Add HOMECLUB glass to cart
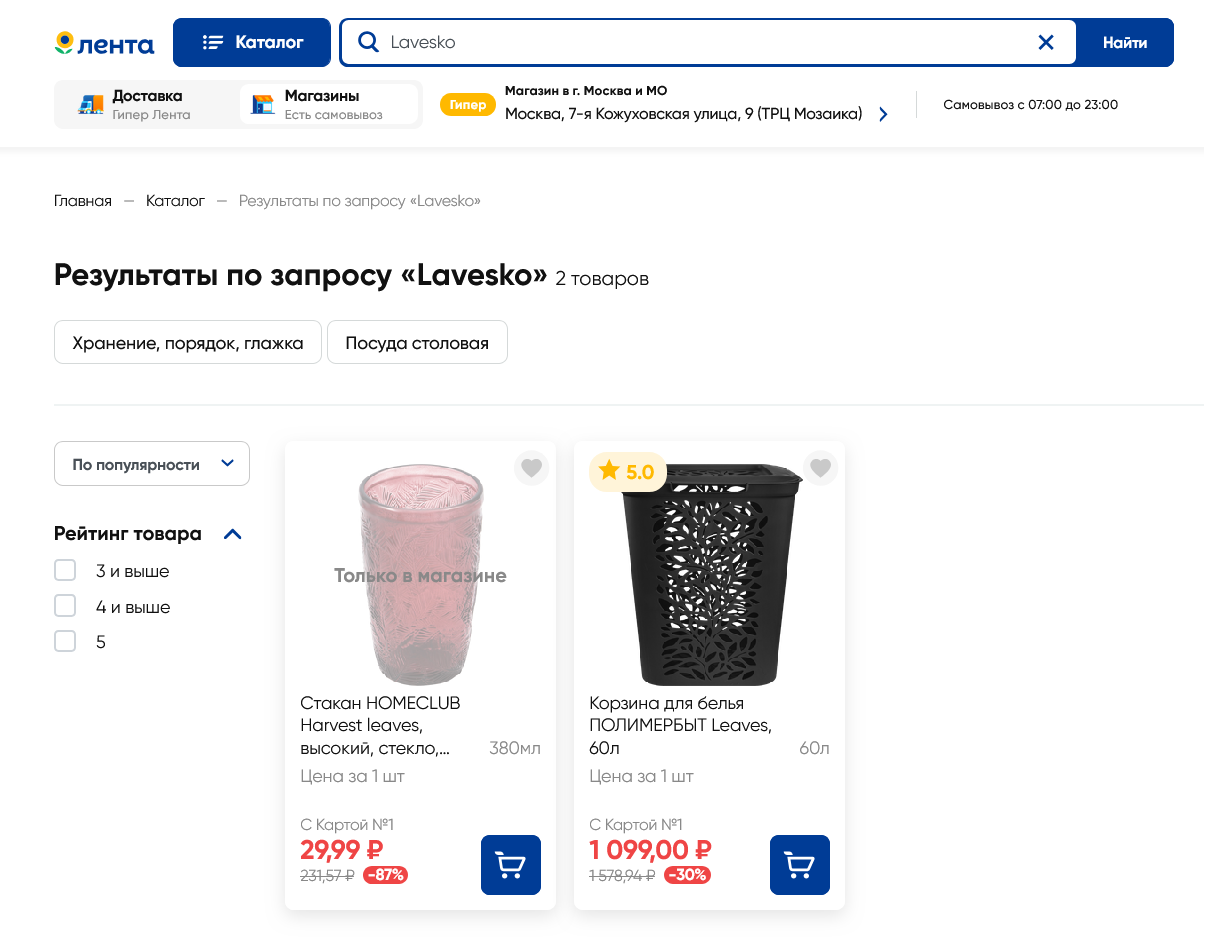 coord(510,865)
